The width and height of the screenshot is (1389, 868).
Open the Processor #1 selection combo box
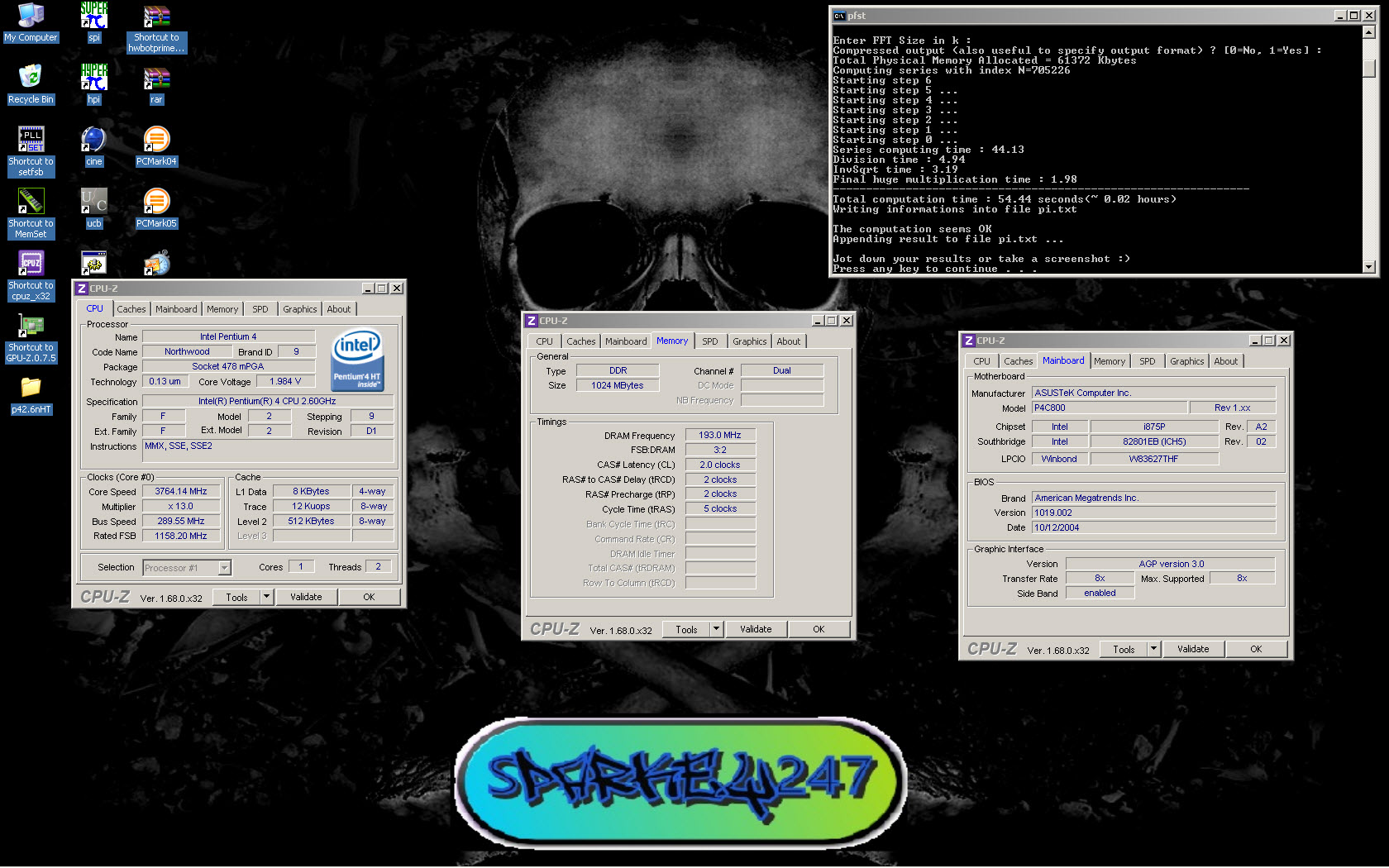tap(187, 568)
